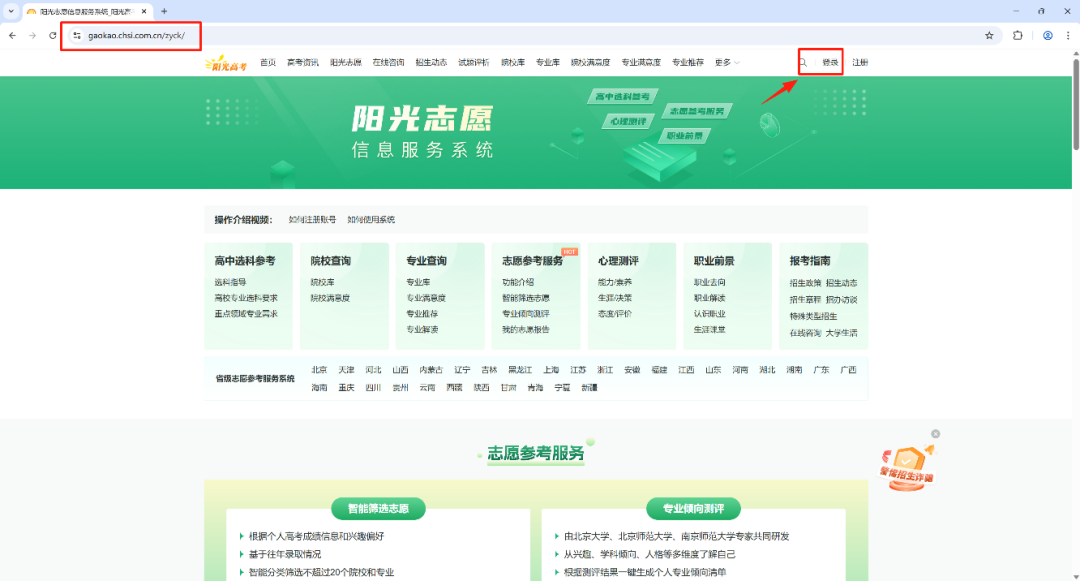Image resolution: width=1080 pixels, height=581 pixels.
Task: Click the search magnifier icon in navbar
Action: (802, 62)
